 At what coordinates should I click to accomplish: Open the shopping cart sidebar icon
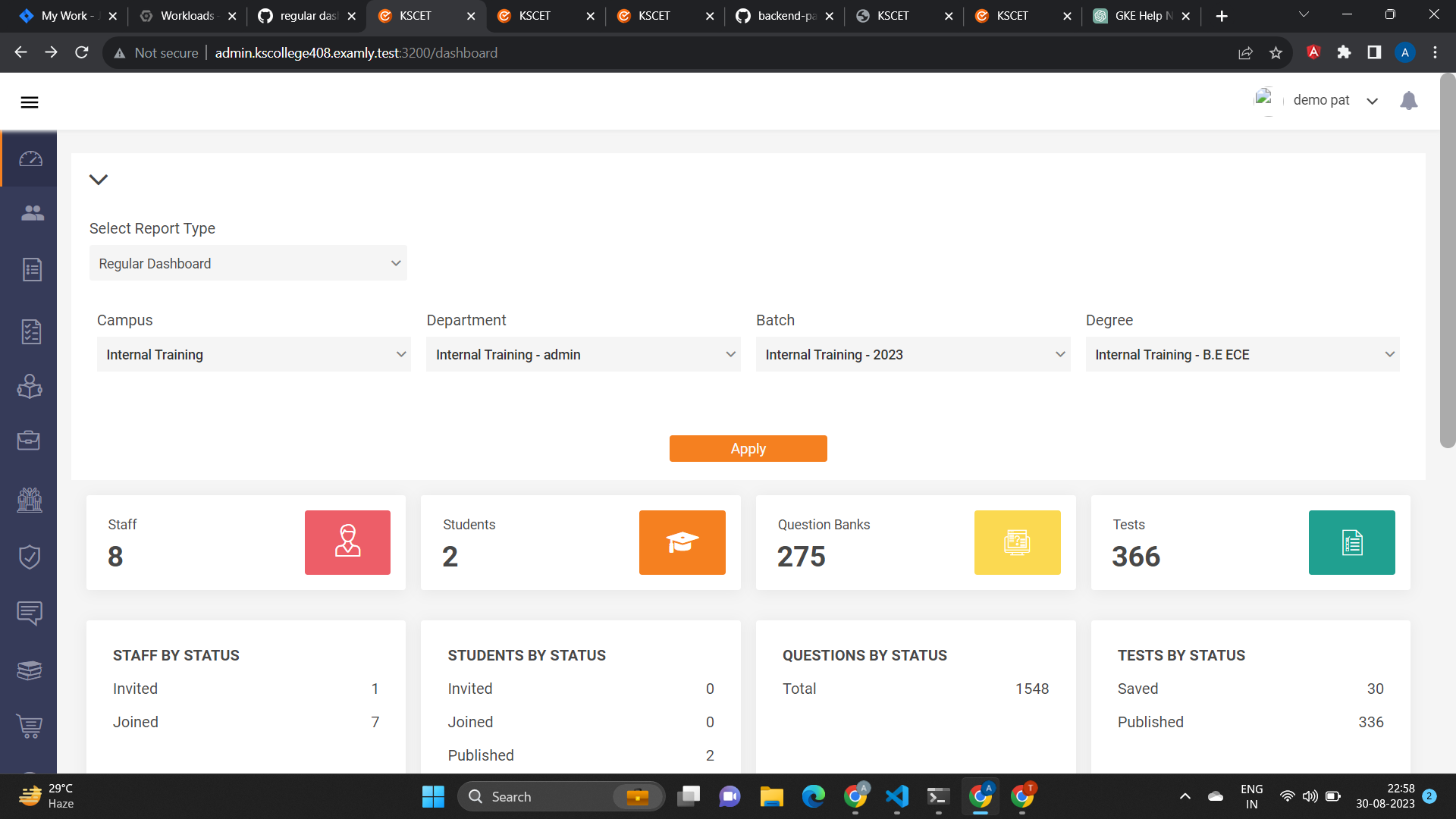click(x=30, y=726)
